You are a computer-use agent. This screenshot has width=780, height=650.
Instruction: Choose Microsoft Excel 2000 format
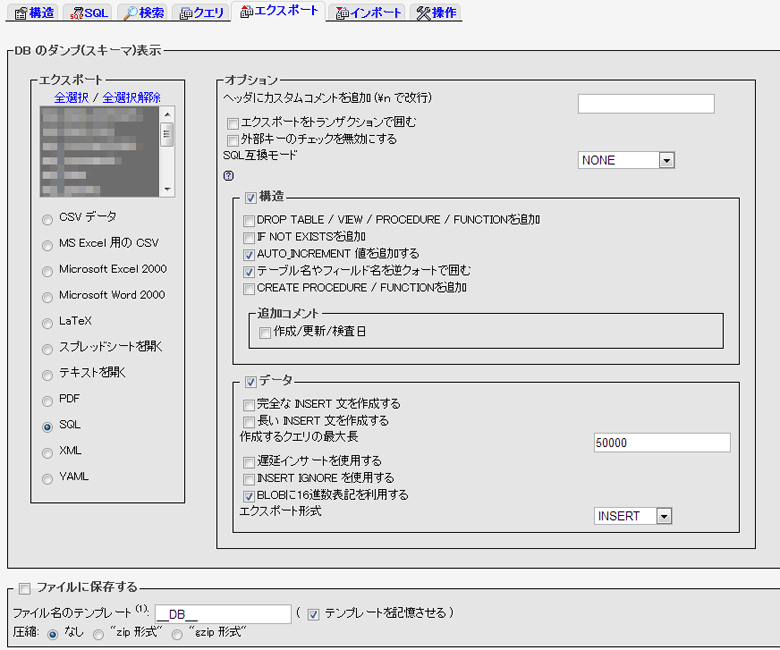pos(47,271)
